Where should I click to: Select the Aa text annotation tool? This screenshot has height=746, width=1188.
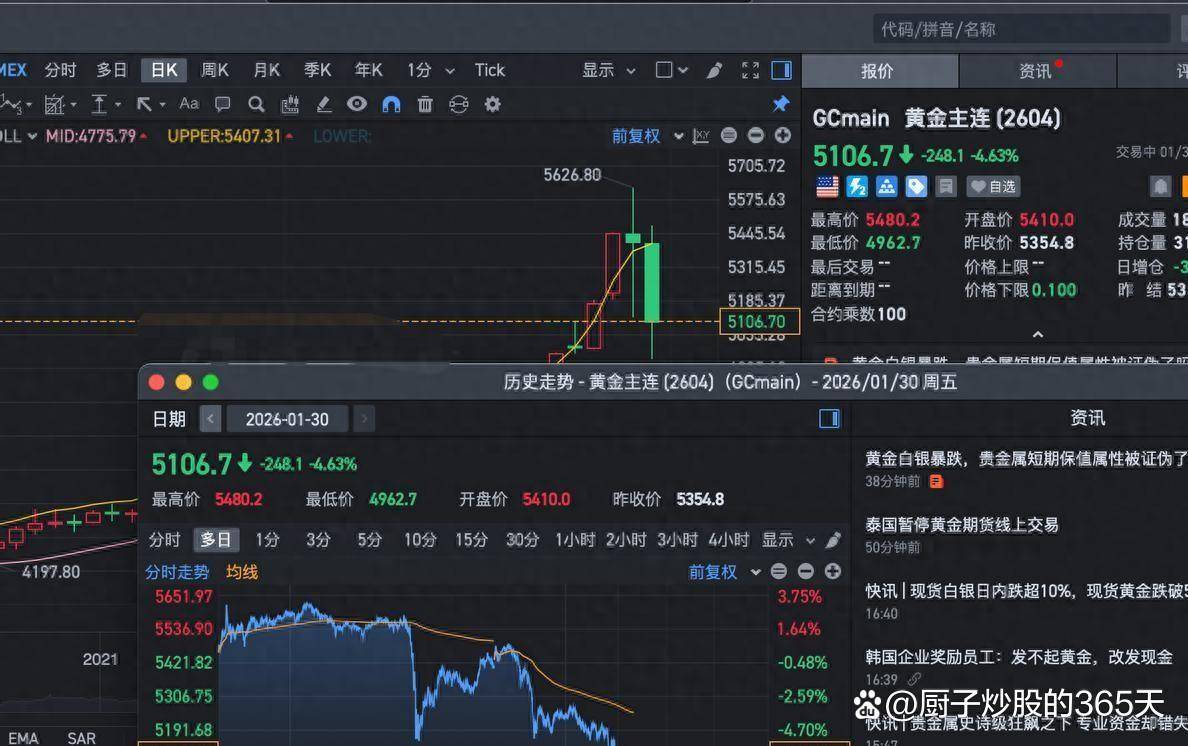click(x=189, y=104)
